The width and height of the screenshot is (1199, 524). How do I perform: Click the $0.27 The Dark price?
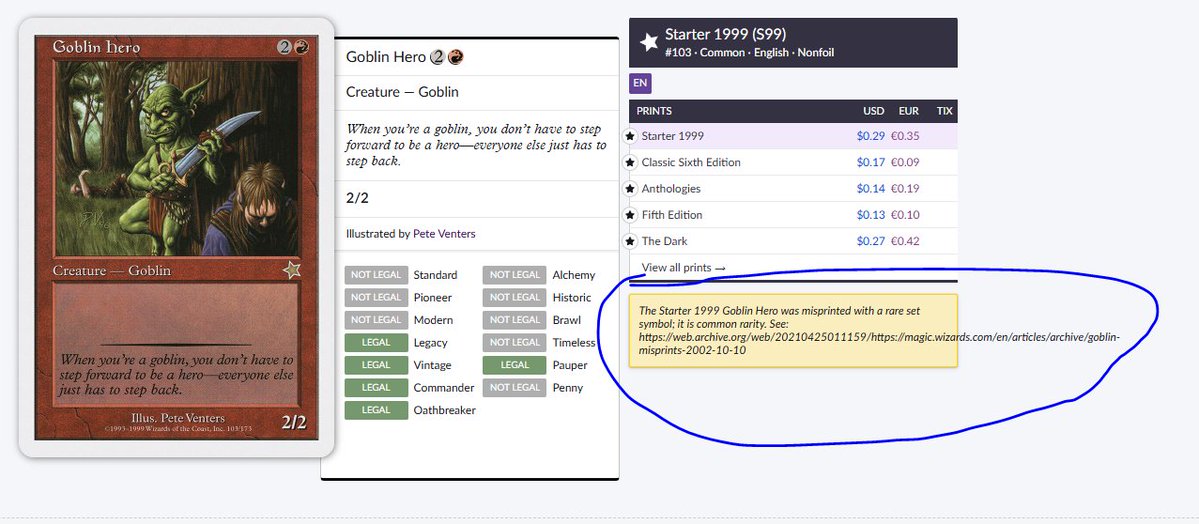[x=871, y=241]
